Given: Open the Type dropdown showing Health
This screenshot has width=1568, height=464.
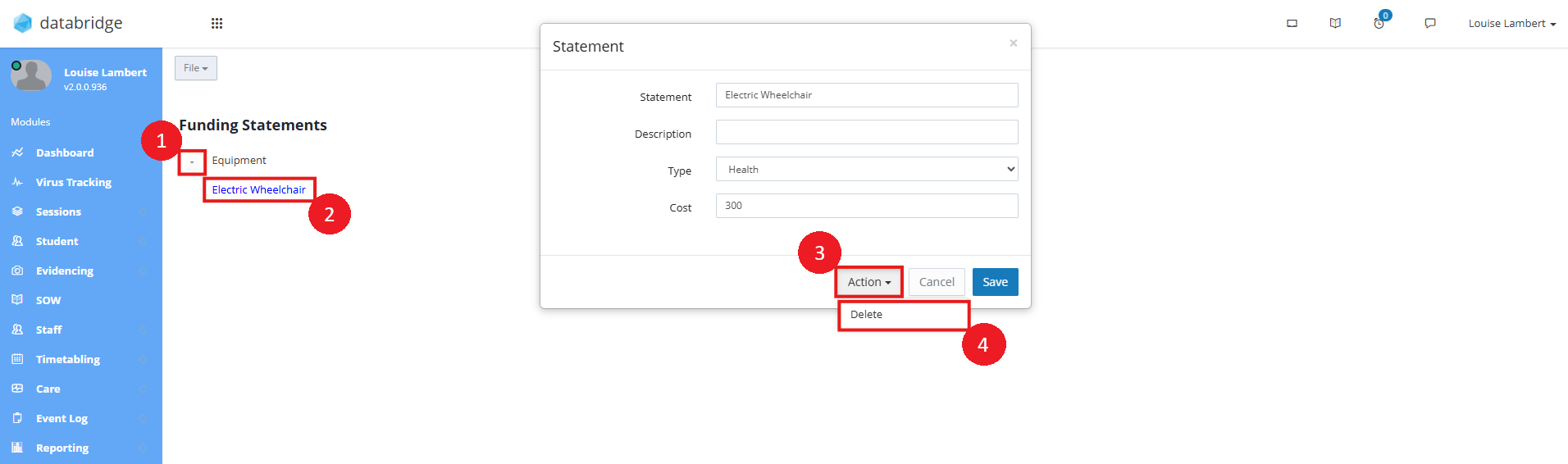Looking at the screenshot, I should pyautogui.click(x=867, y=169).
